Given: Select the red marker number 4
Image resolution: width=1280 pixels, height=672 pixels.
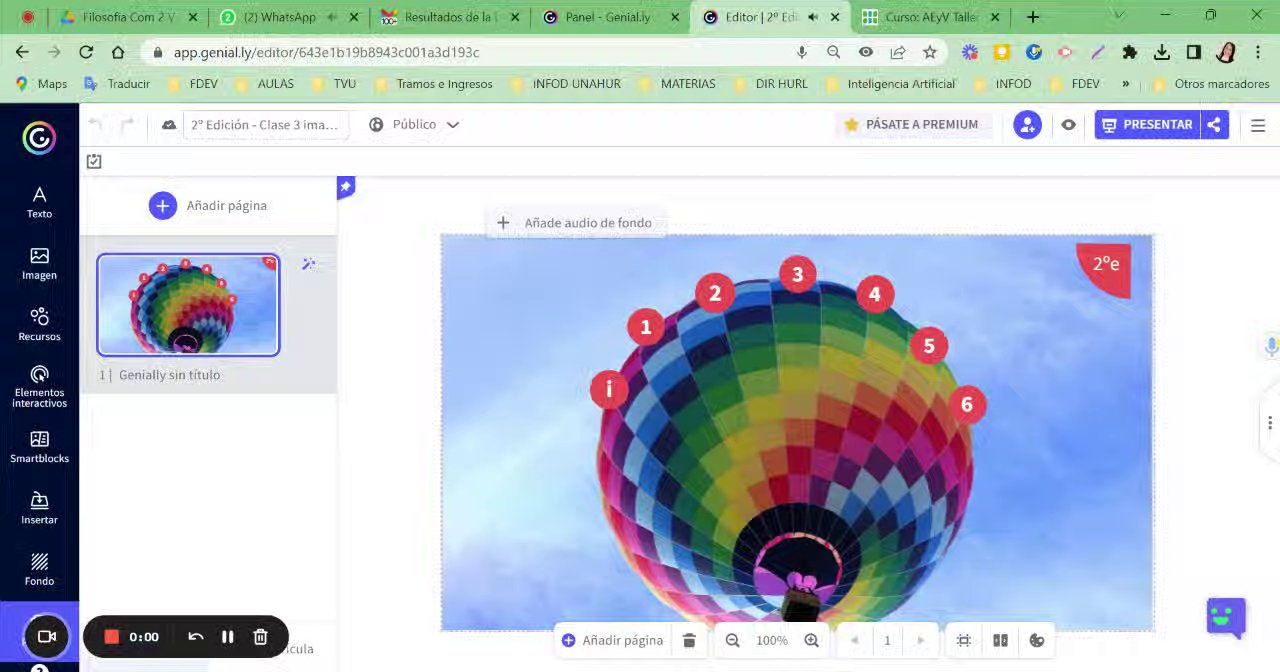Looking at the screenshot, I should 874,294.
